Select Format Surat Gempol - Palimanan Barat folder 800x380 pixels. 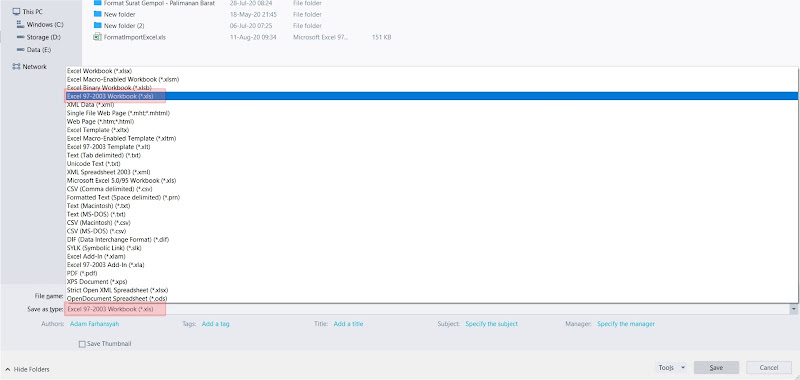(159, 3)
